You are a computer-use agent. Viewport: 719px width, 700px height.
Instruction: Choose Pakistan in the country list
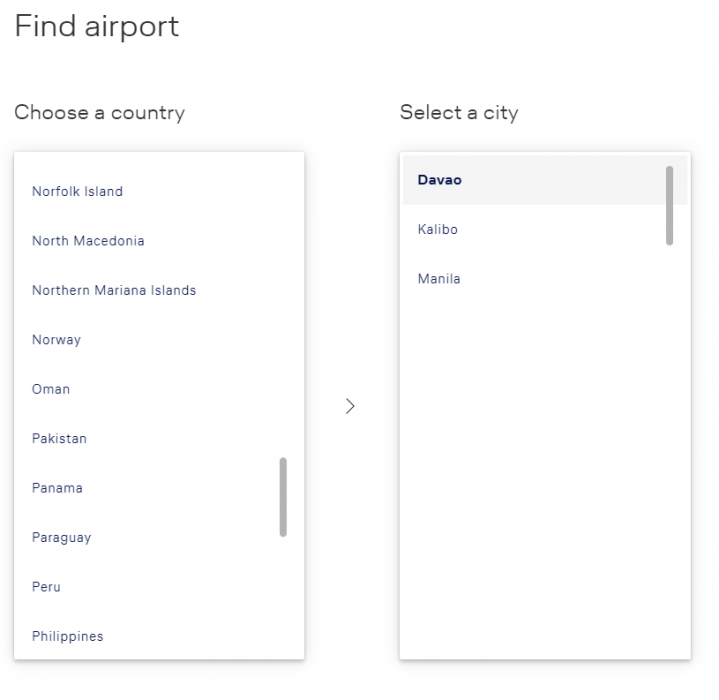click(59, 439)
